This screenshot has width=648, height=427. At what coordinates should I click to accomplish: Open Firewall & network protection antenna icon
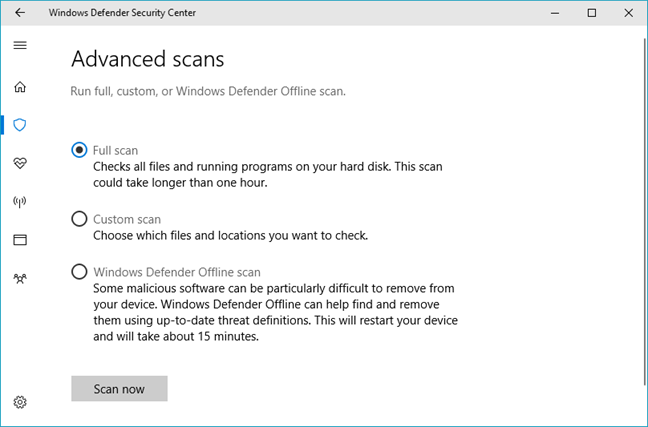pyautogui.click(x=20, y=202)
